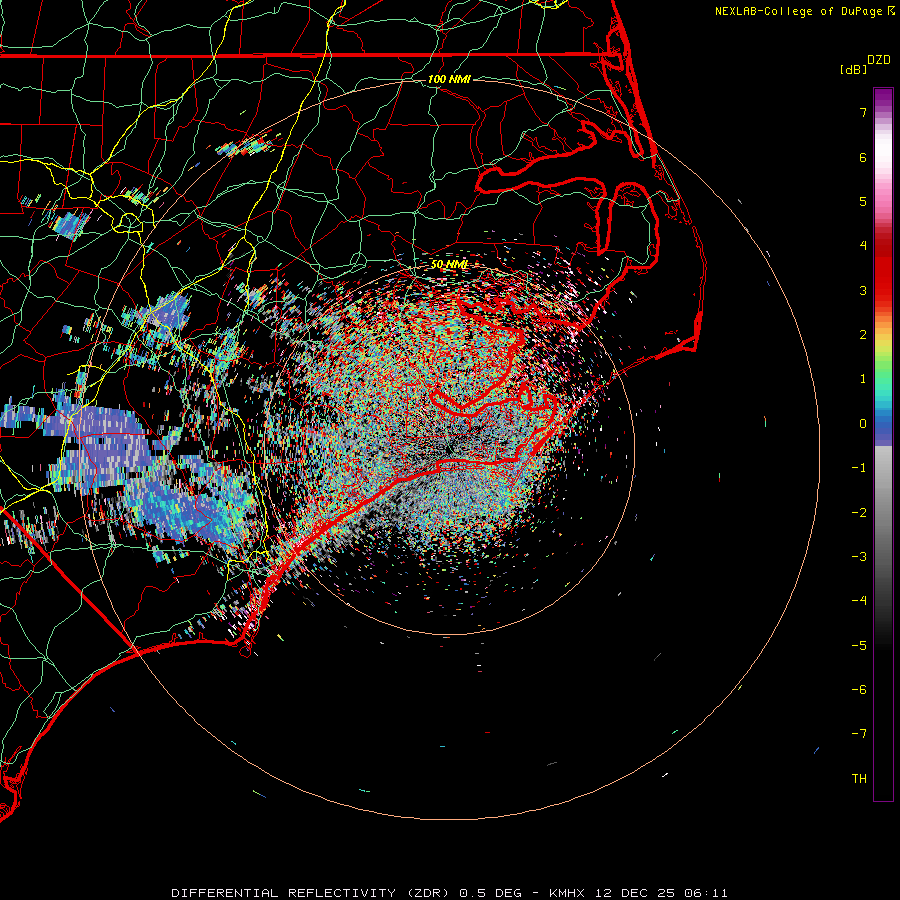Viewport: 900px width, 900px height.
Task: Click the 3 dB value on the color scale
Action: point(863,290)
